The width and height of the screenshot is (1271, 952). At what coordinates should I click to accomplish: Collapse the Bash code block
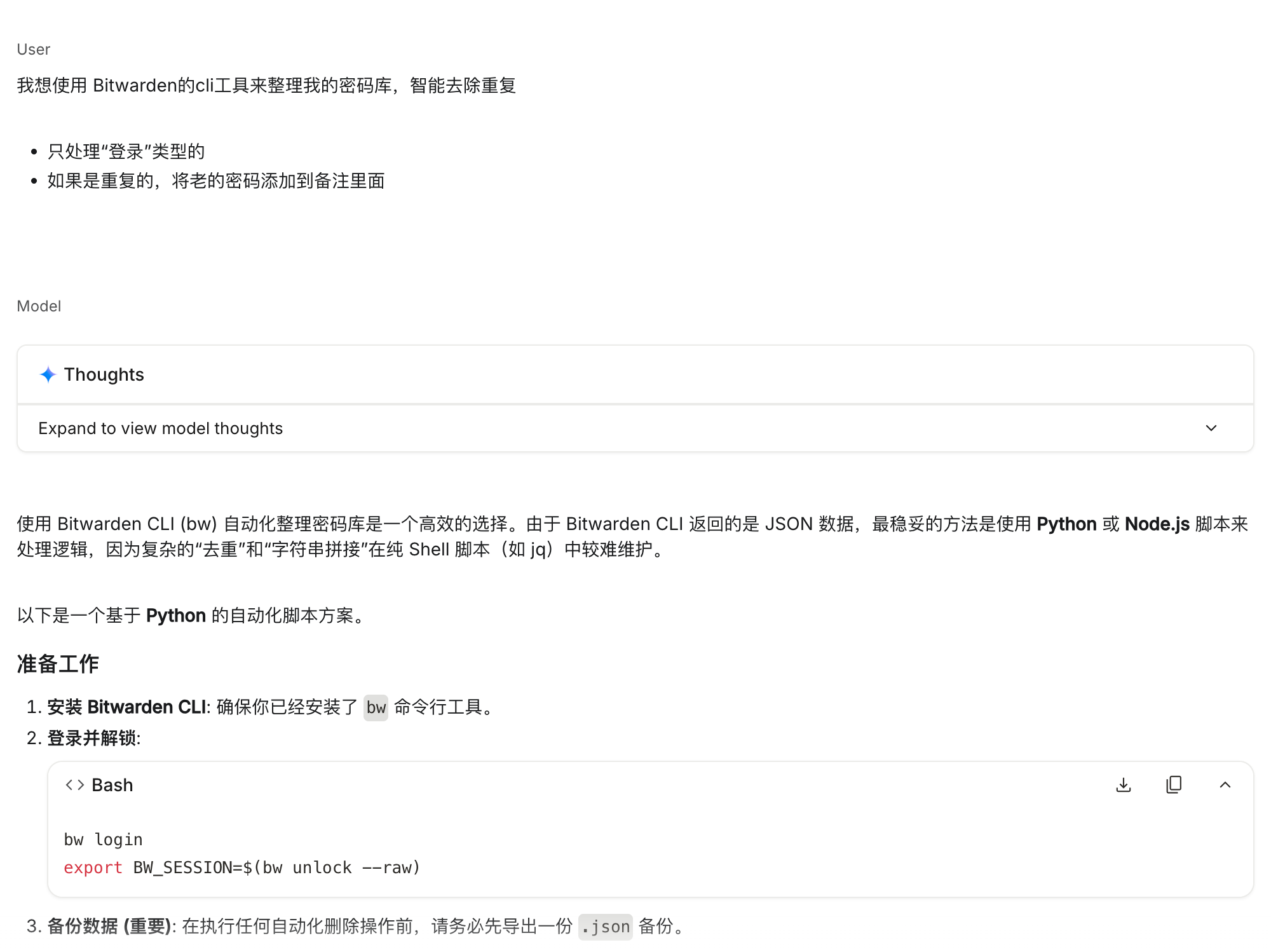click(x=1225, y=785)
